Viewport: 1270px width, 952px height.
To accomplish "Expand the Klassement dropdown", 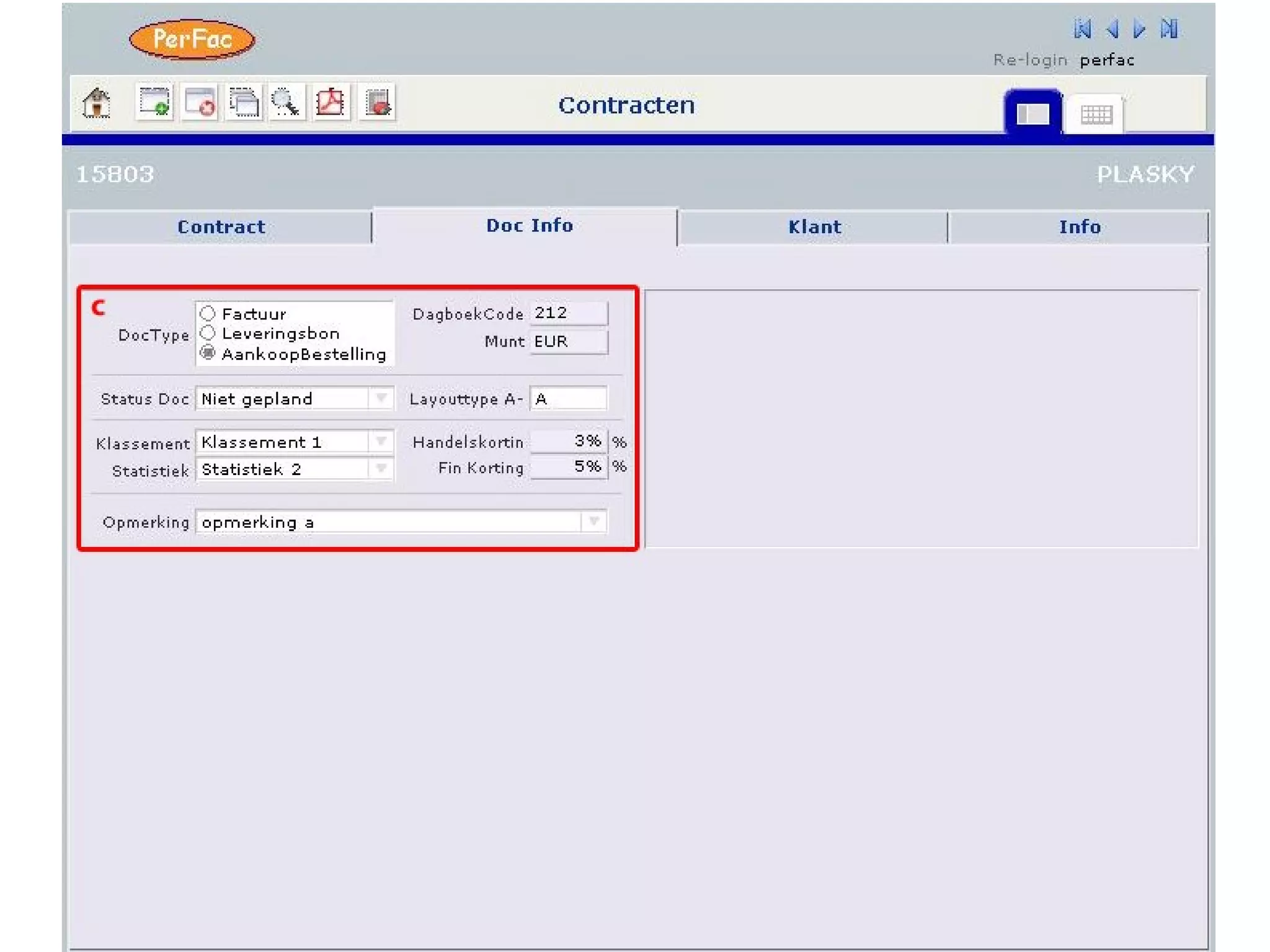I will [381, 442].
